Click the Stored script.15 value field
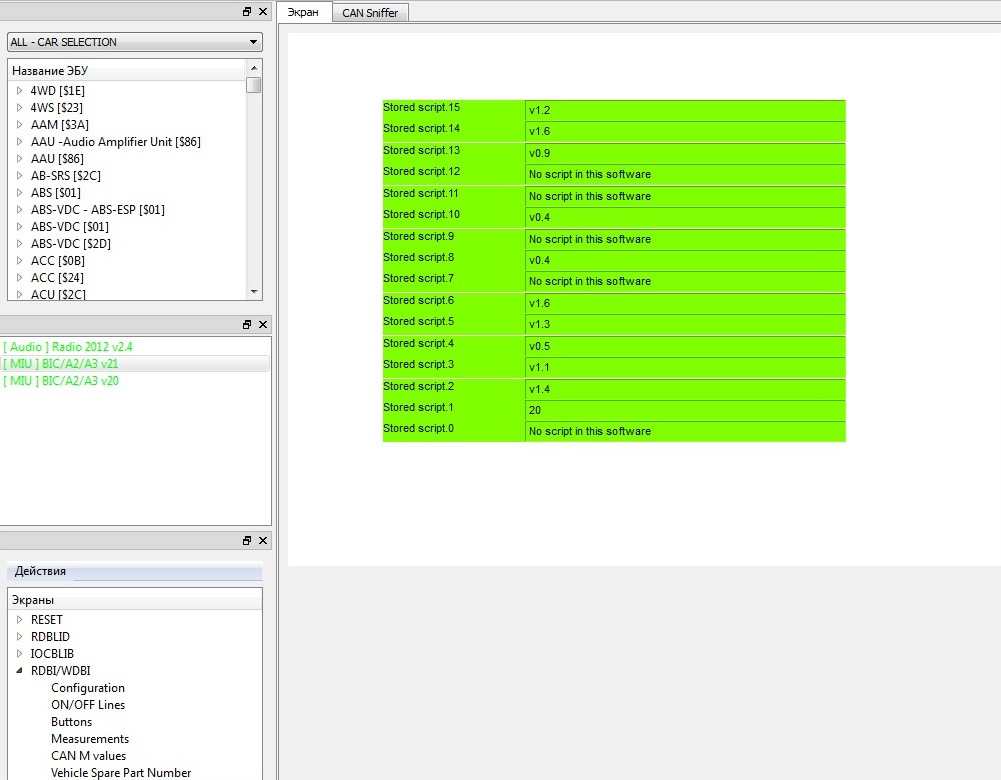This screenshot has height=780, width=1001. click(x=684, y=110)
